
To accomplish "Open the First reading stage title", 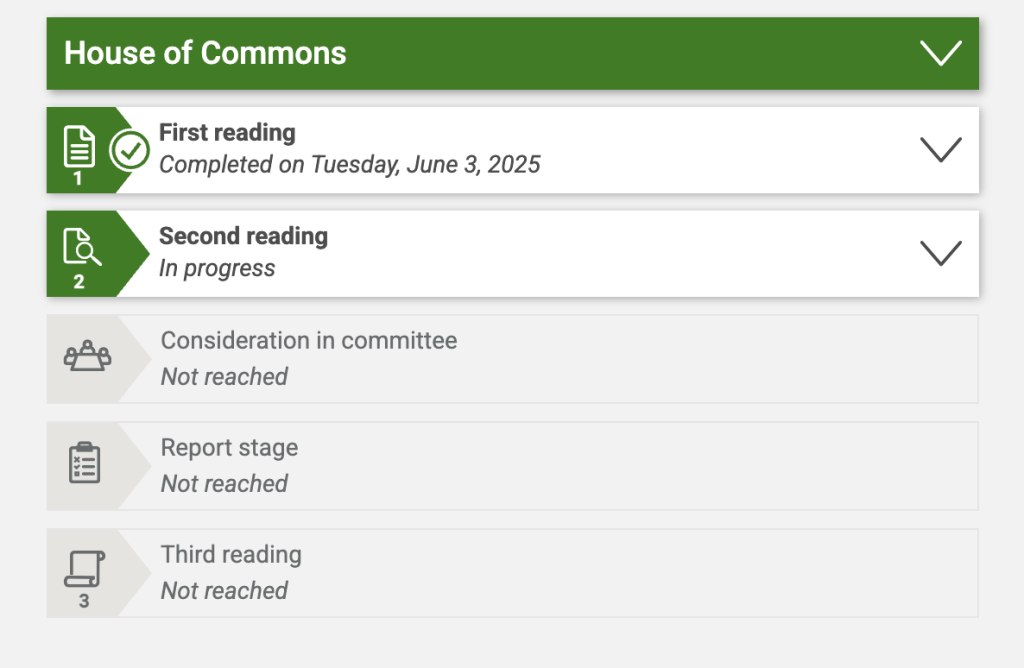I will pos(227,133).
